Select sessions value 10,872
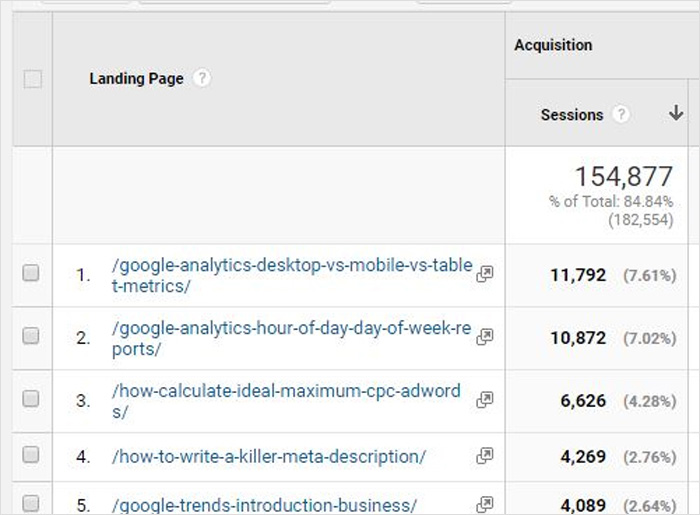The image size is (700, 515). (x=578, y=338)
